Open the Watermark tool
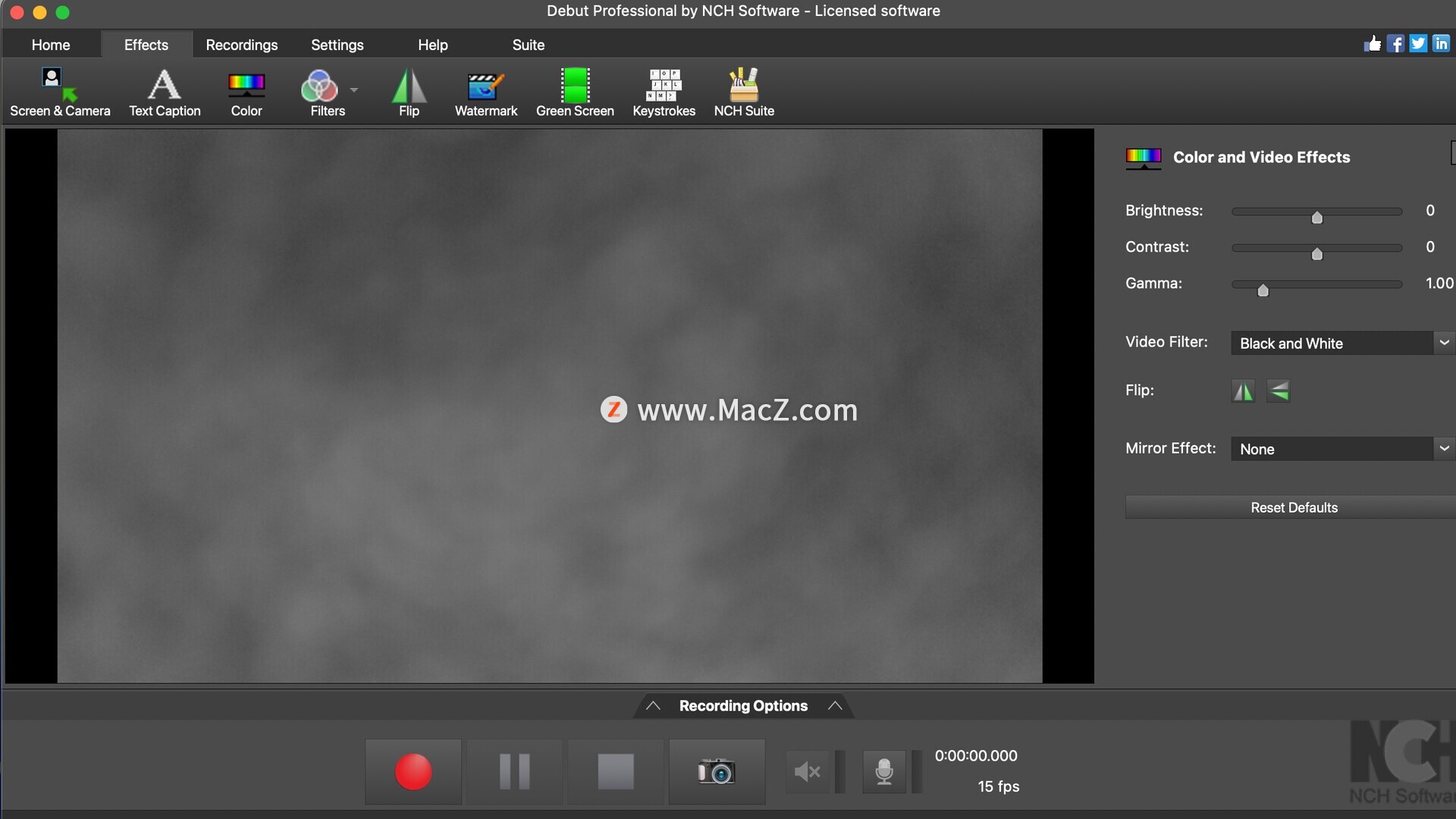The height and width of the screenshot is (819, 1456). coord(486,93)
